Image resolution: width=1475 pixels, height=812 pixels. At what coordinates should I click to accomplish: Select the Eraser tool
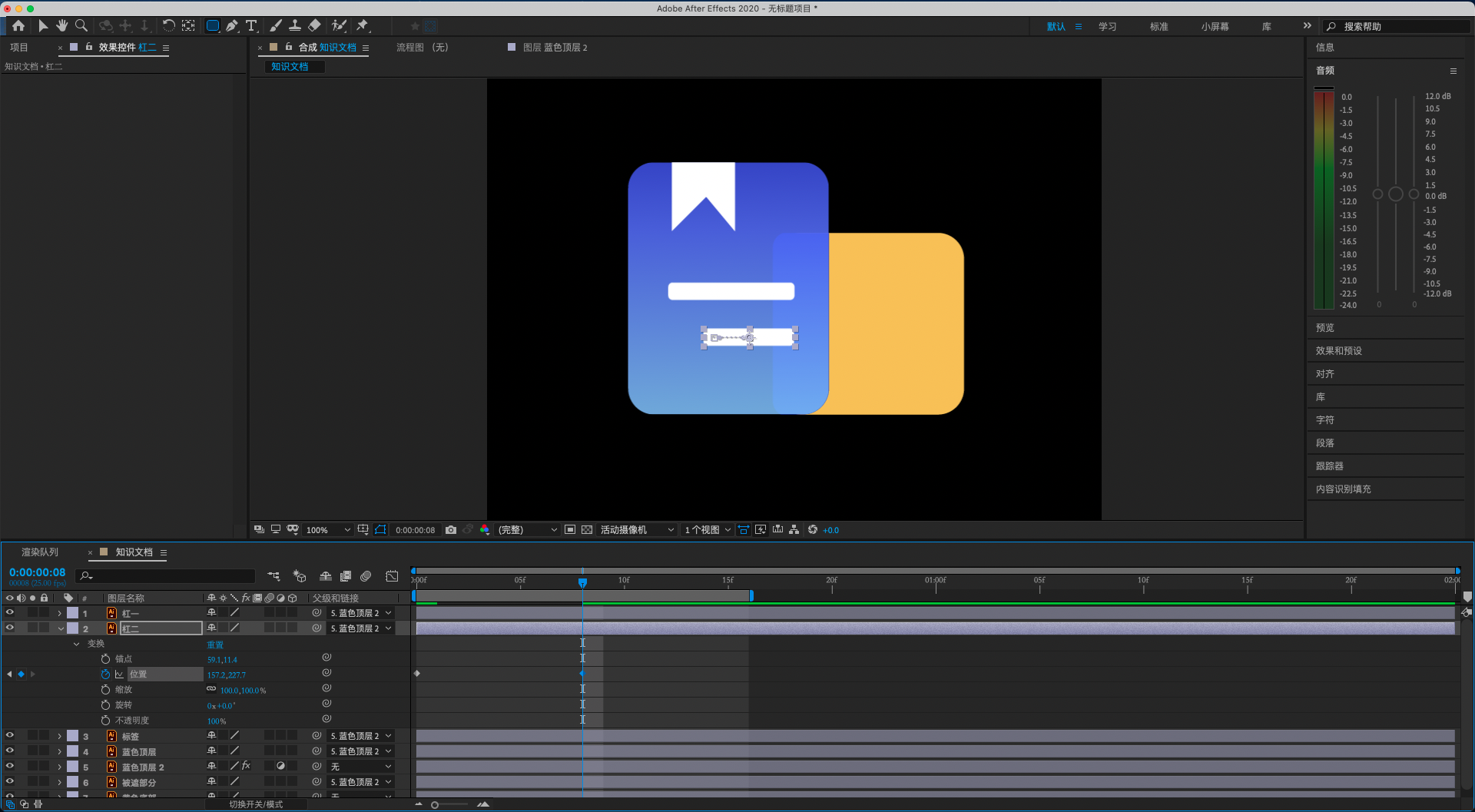click(x=314, y=25)
